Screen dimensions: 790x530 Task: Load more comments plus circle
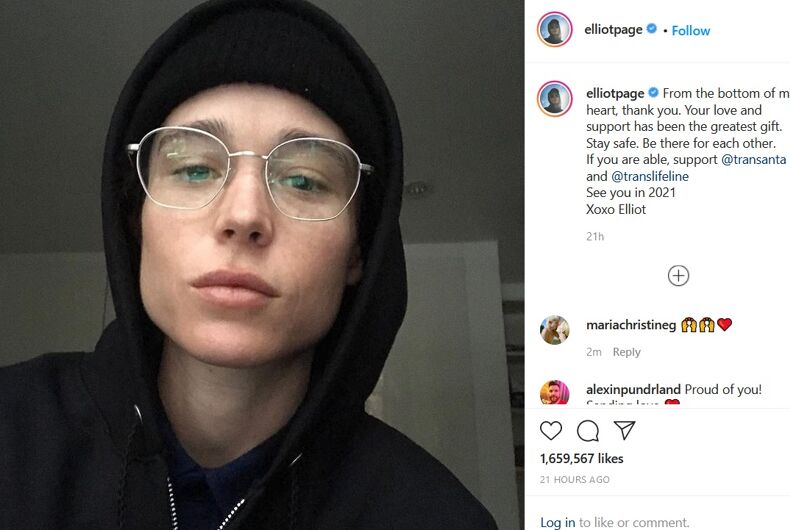(x=678, y=276)
